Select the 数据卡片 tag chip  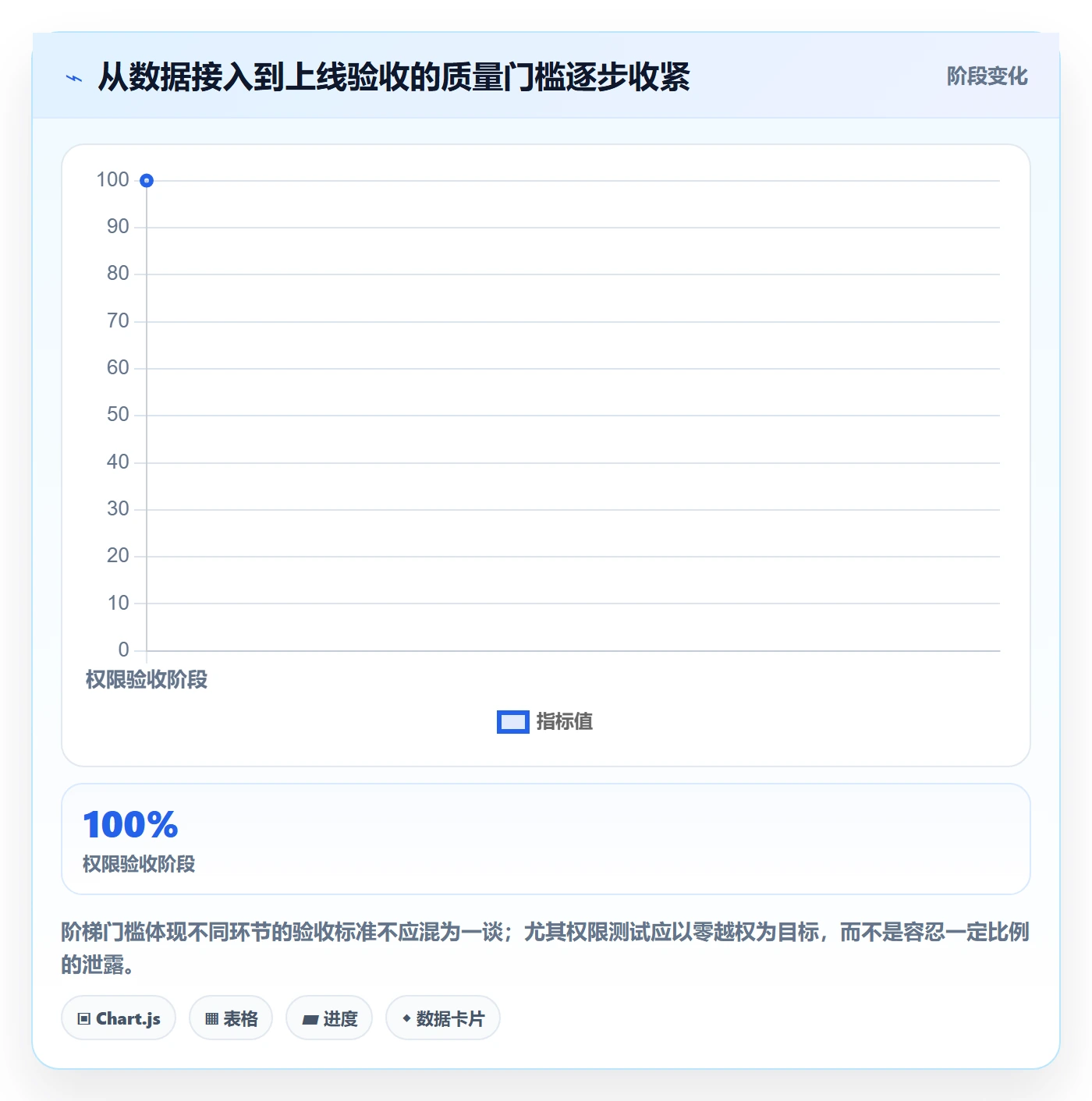point(443,1018)
